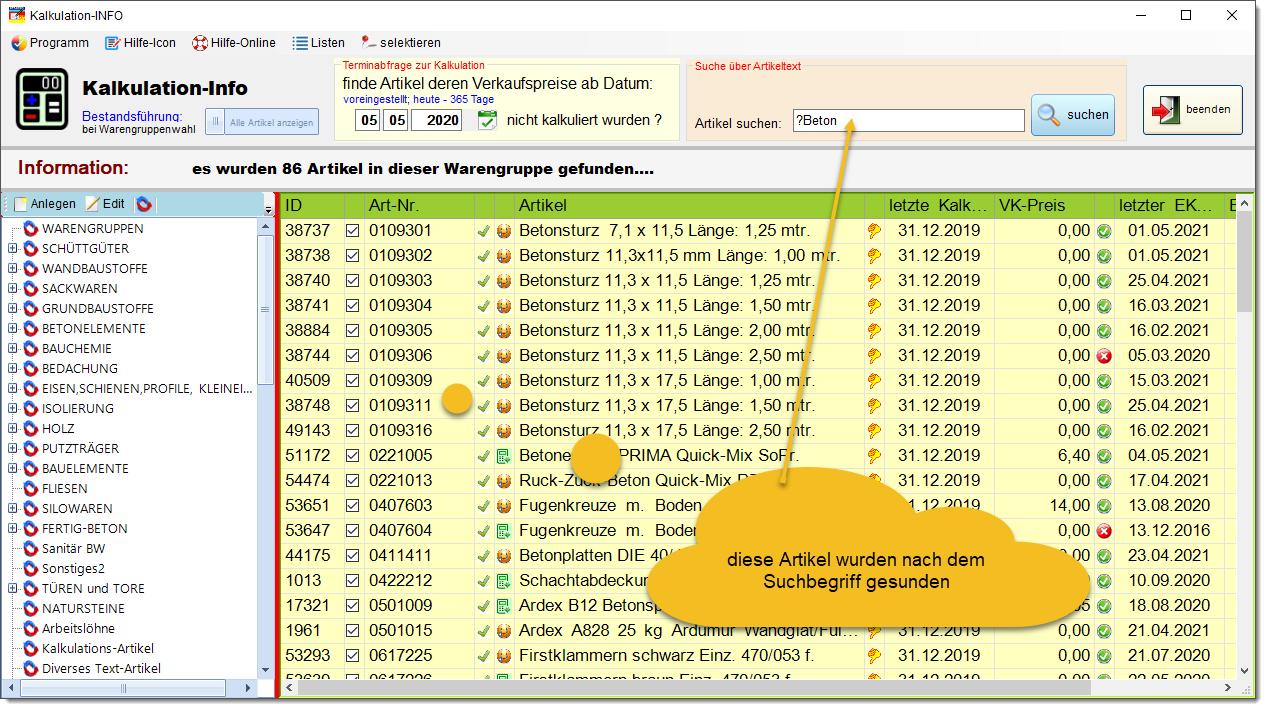Click the beenden button
Image resolution: width=1266 pixels, height=709 pixels.
point(1193,110)
